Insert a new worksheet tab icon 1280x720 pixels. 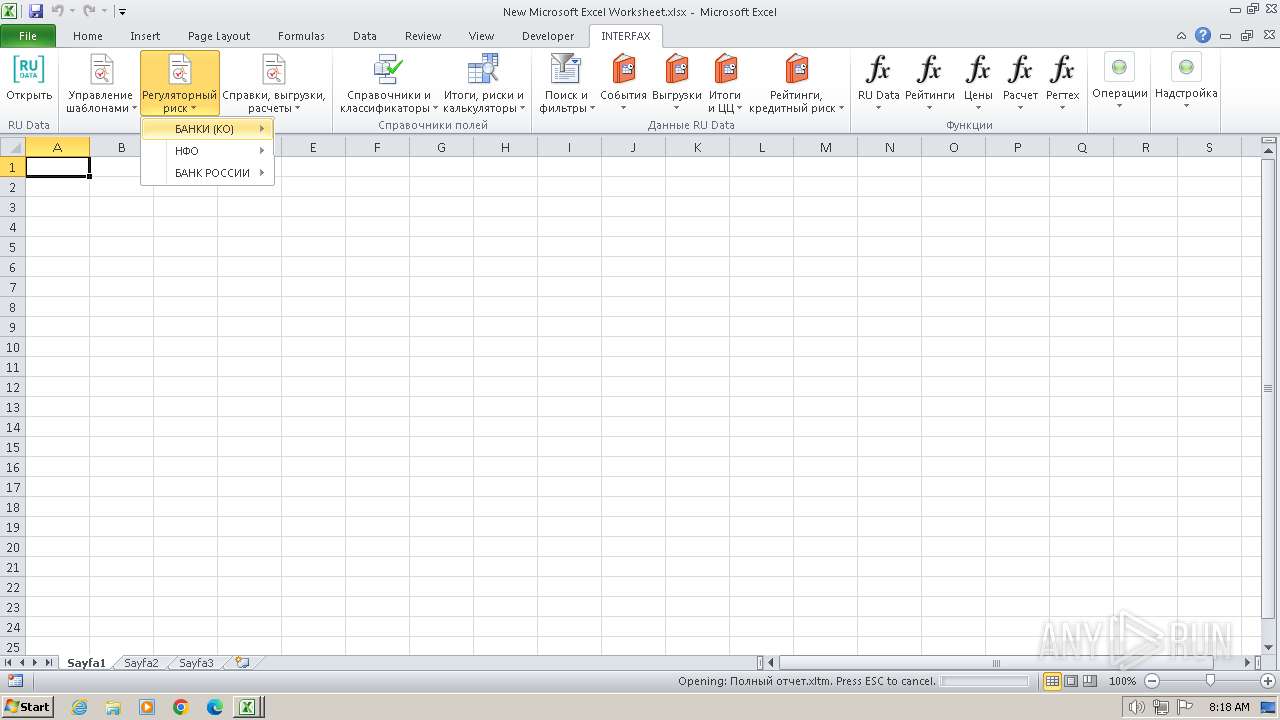click(x=241, y=662)
